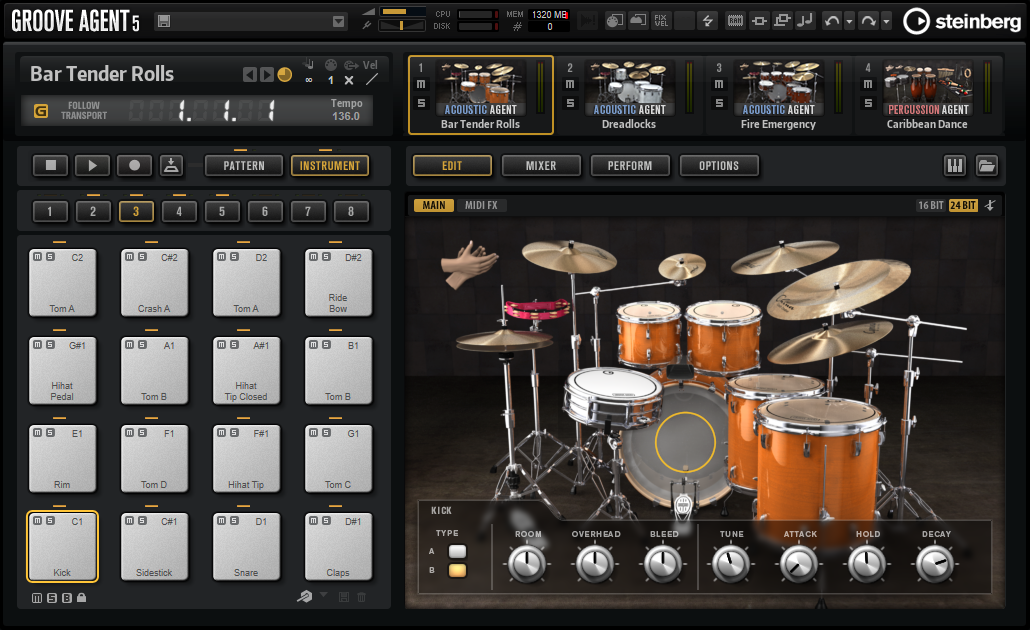Solo kit slot 3 Fire Emergency

[719, 103]
